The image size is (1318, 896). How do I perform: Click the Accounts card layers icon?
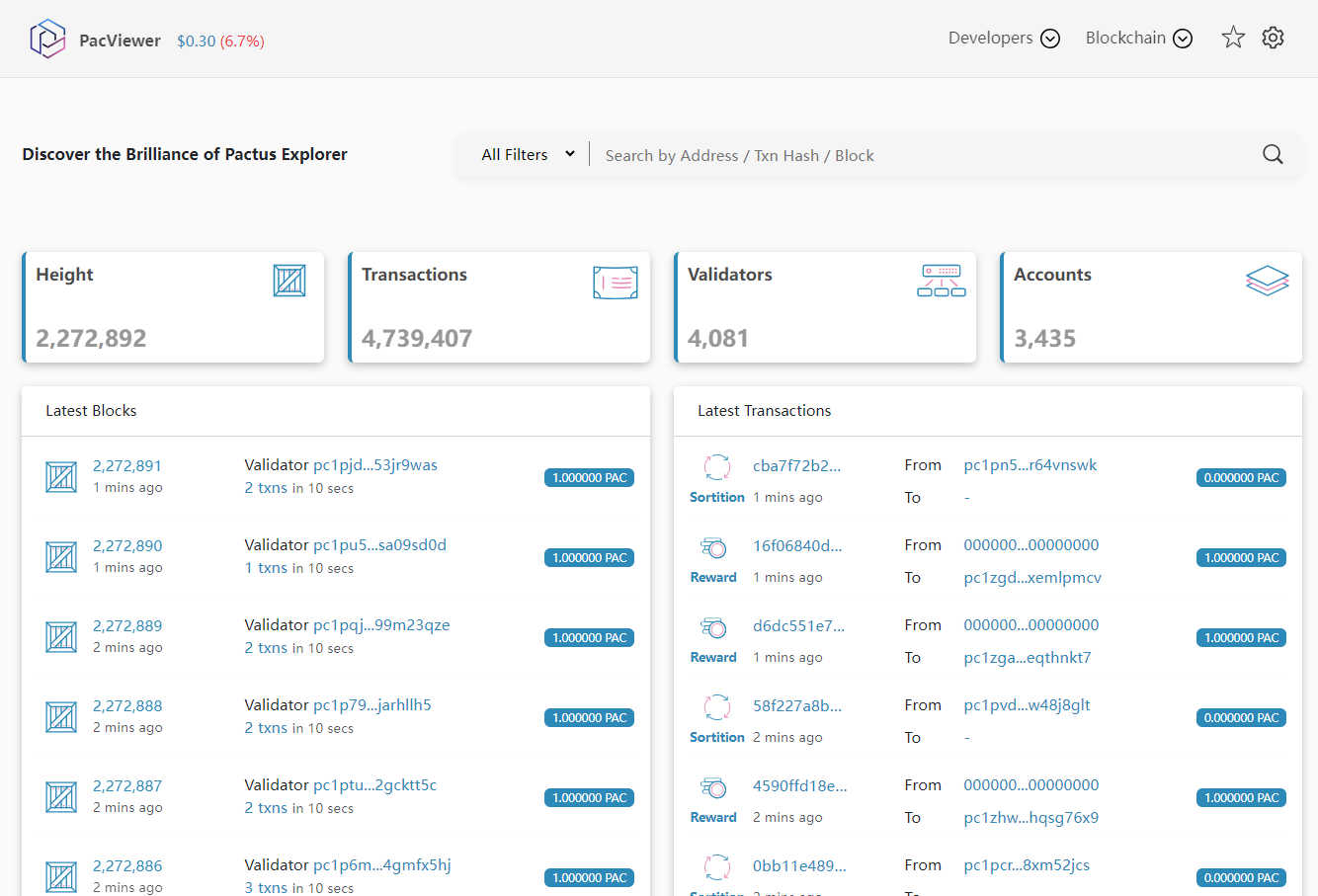tap(1268, 281)
